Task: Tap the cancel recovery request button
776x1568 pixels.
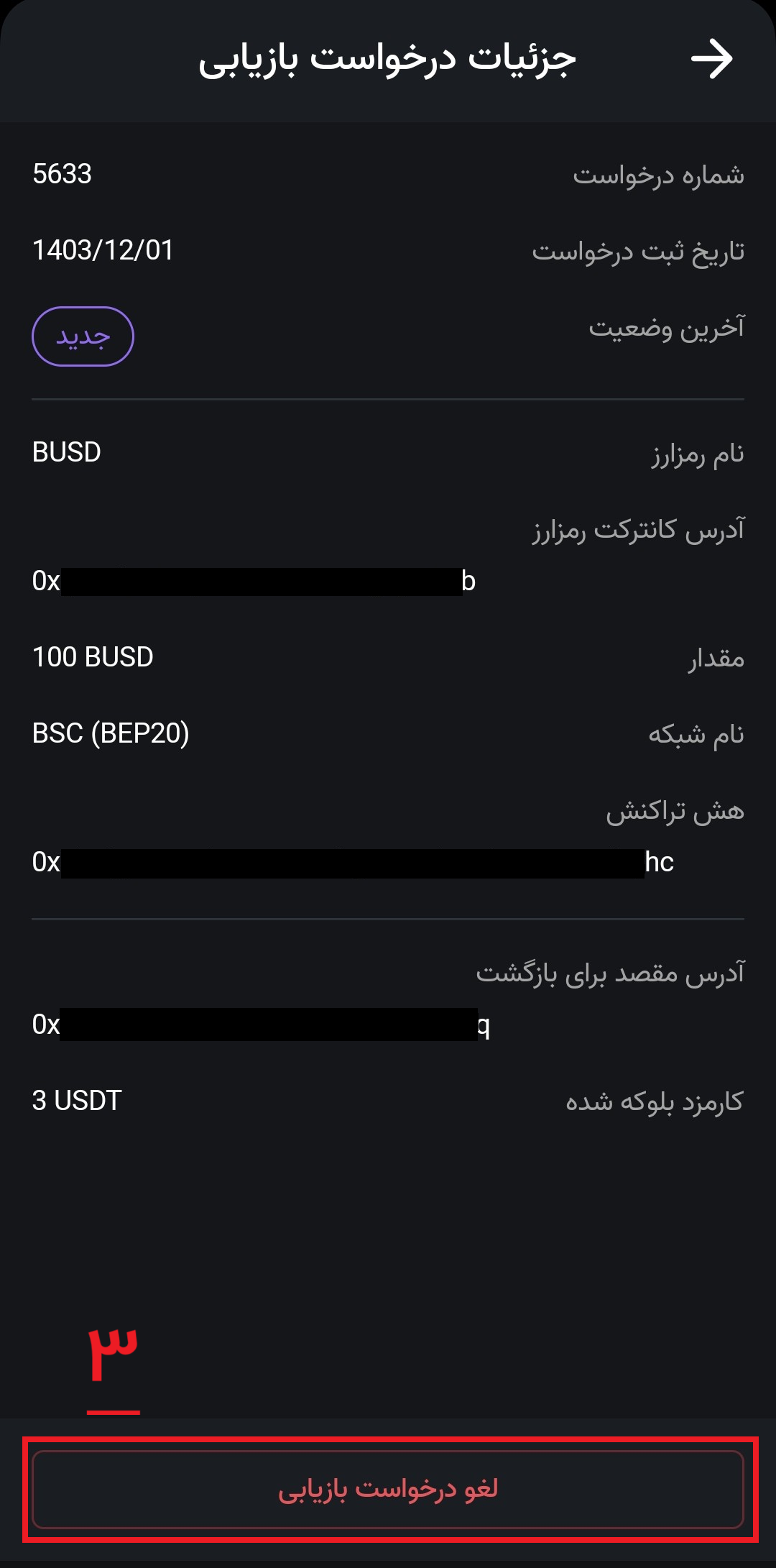Action: (x=388, y=1489)
